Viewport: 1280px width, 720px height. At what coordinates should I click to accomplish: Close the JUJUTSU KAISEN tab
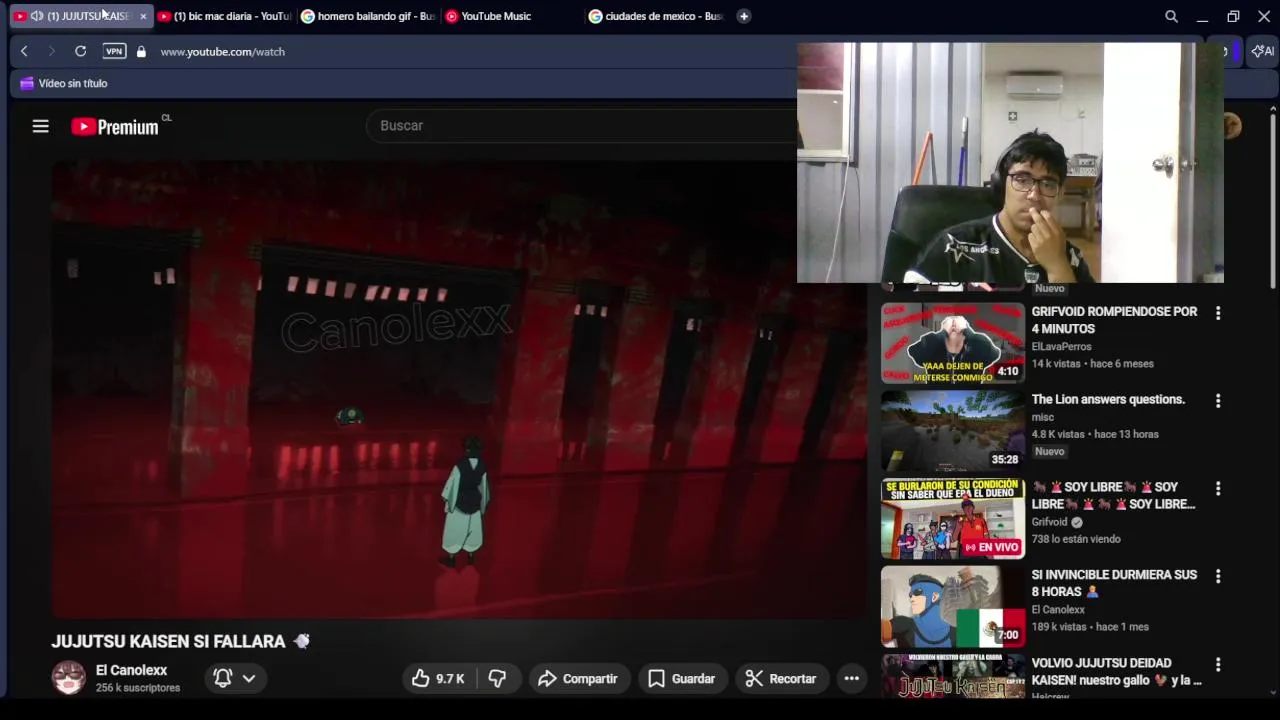click(x=143, y=16)
